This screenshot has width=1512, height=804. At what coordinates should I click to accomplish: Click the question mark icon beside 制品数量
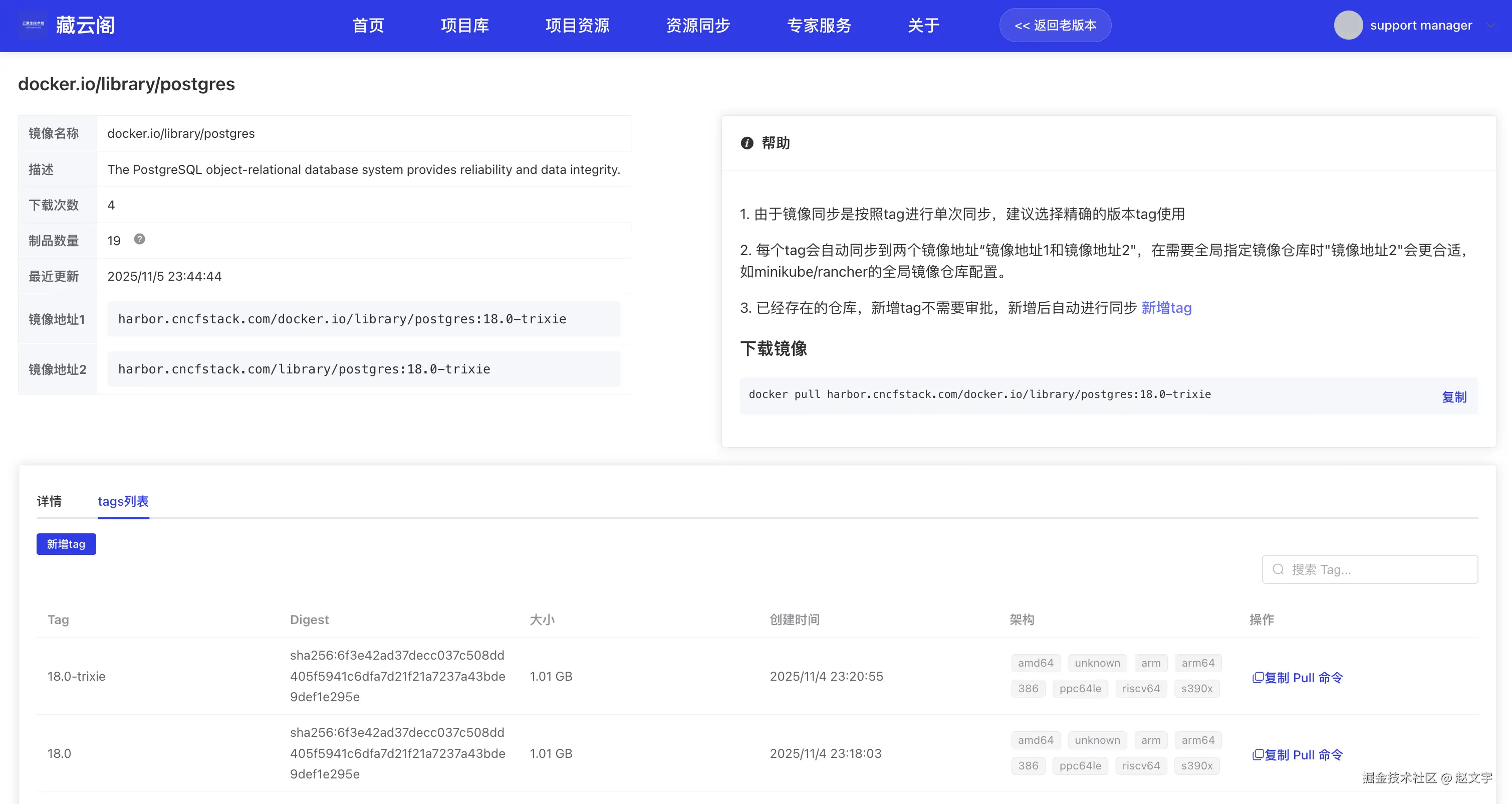(x=139, y=239)
